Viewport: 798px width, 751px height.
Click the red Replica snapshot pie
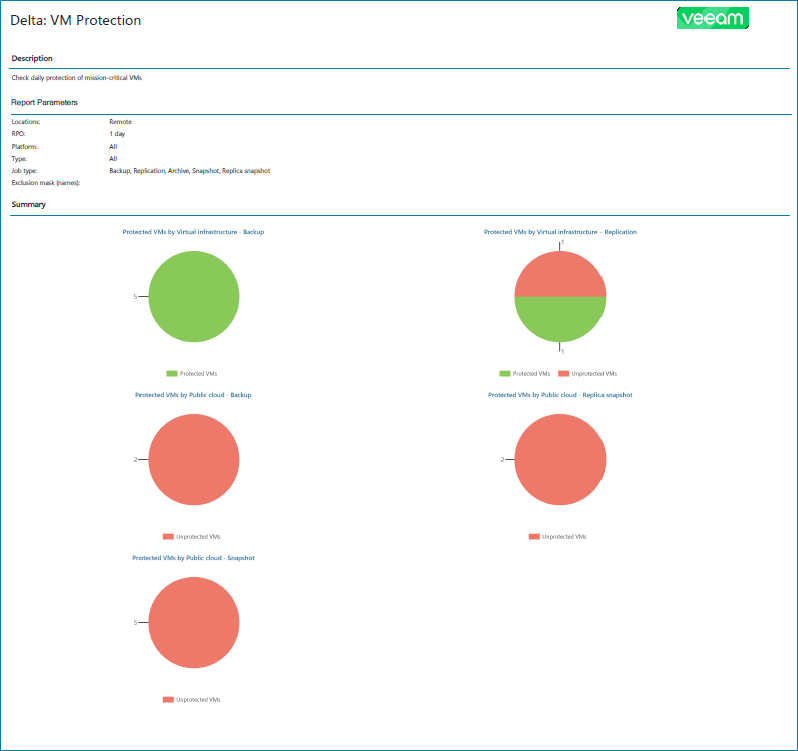click(560, 459)
